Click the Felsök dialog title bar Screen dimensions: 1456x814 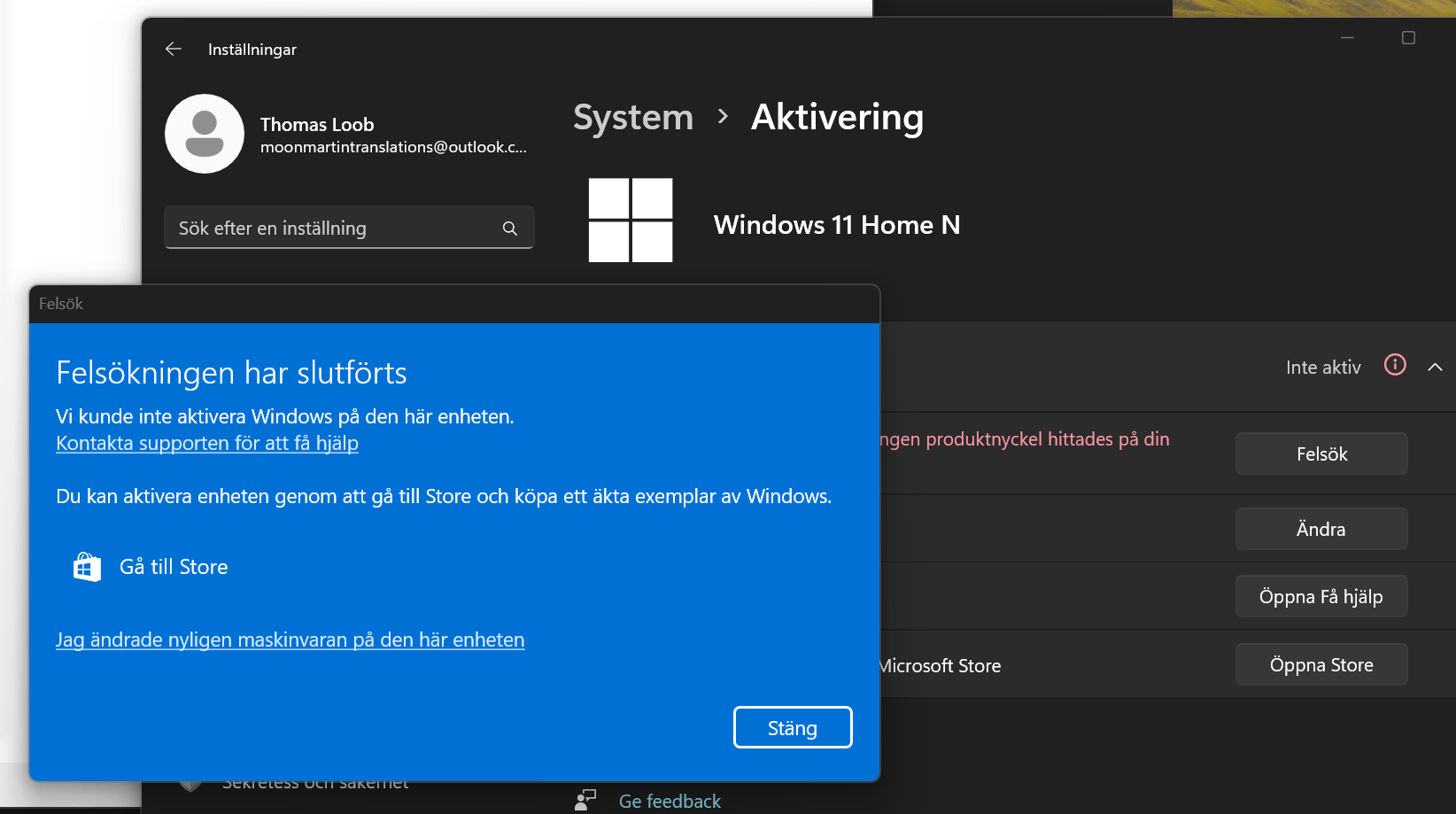(x=454, y=304)
